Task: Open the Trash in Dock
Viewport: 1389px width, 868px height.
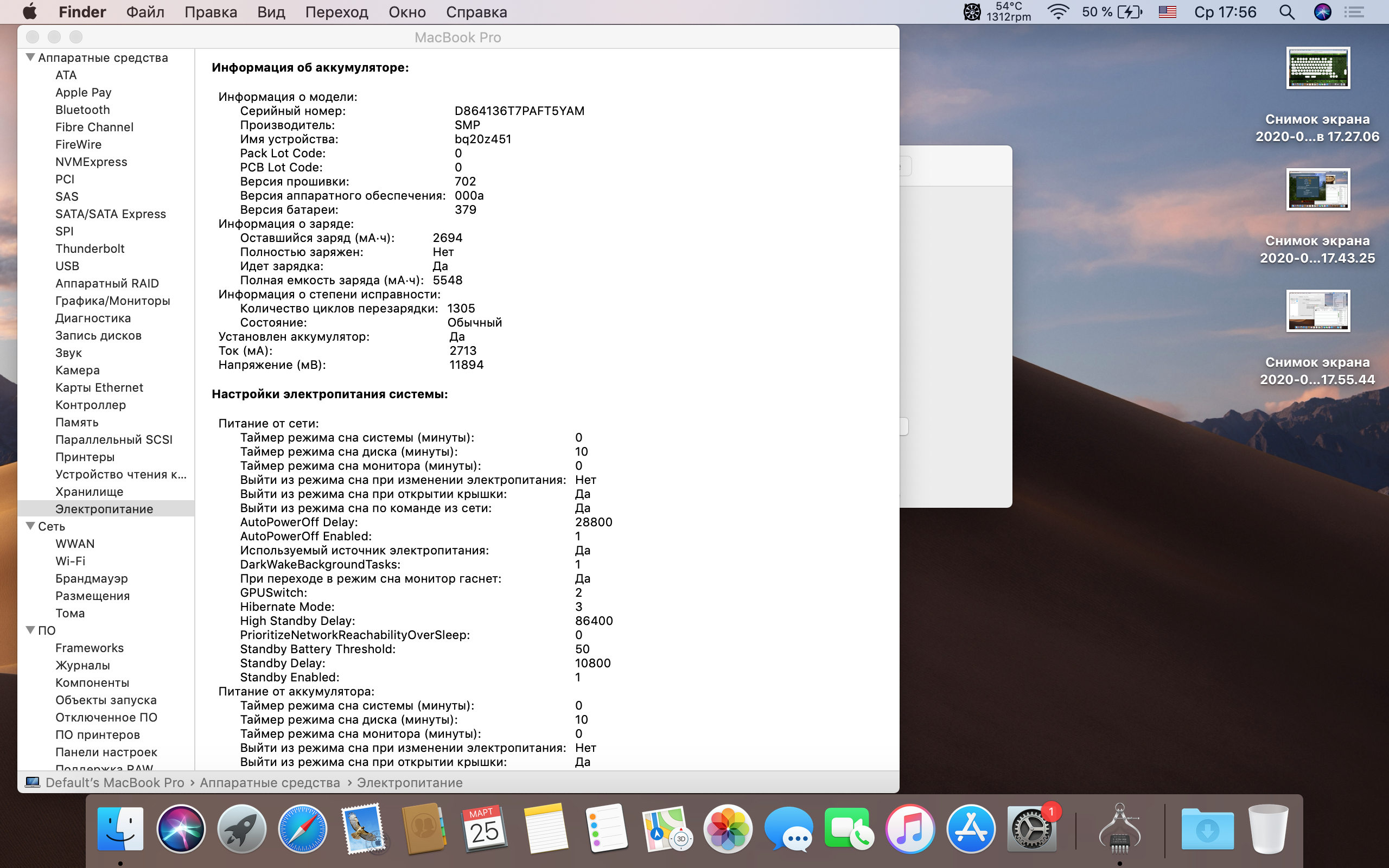Action: click(1269, 829)
